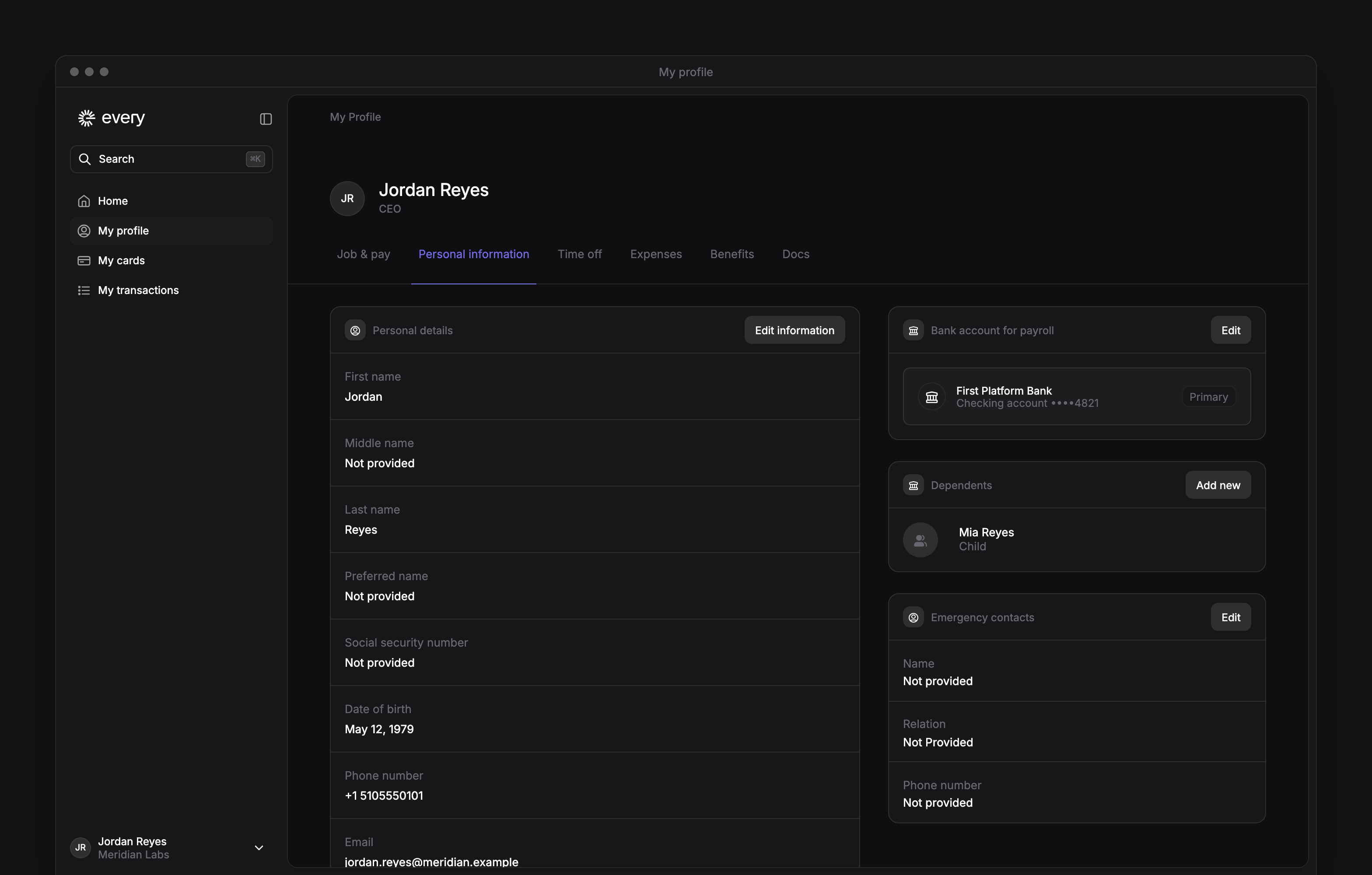Collapse the sidebar with the panel icon
This screenshot has width=1372, height=875.
pos(266,119)
